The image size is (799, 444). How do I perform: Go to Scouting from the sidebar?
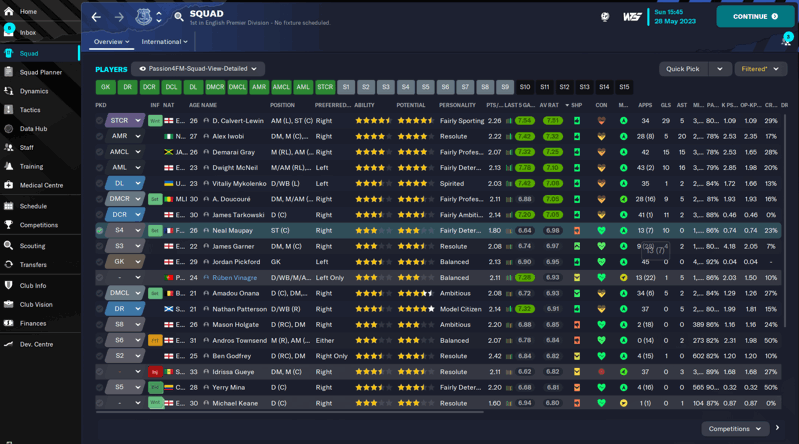[x=32, y=245]
